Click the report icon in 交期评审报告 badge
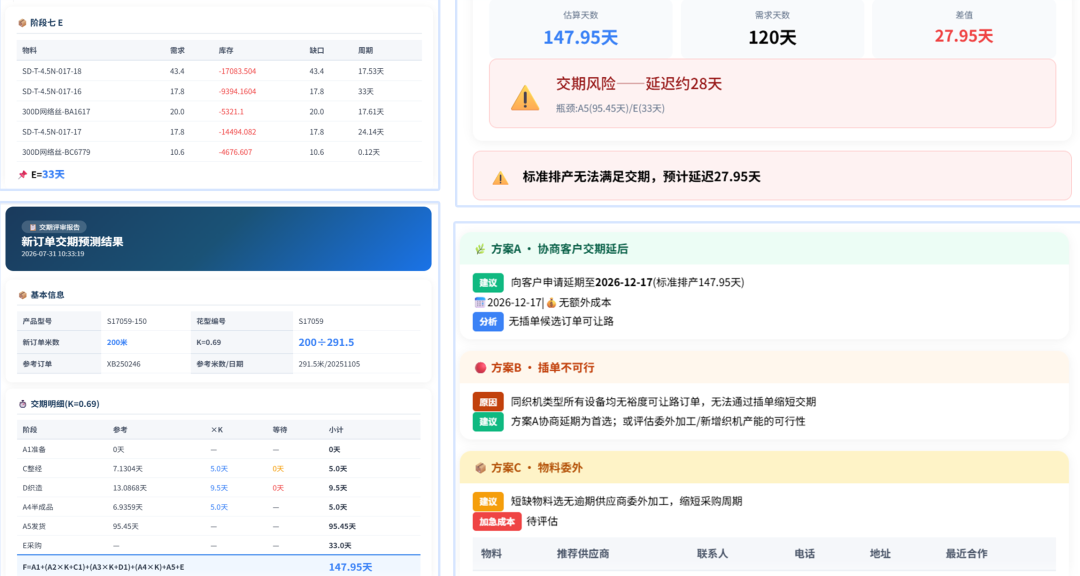Image resolution: width=1080 pixels, height=576 pixels. click(x=32, y=227)
